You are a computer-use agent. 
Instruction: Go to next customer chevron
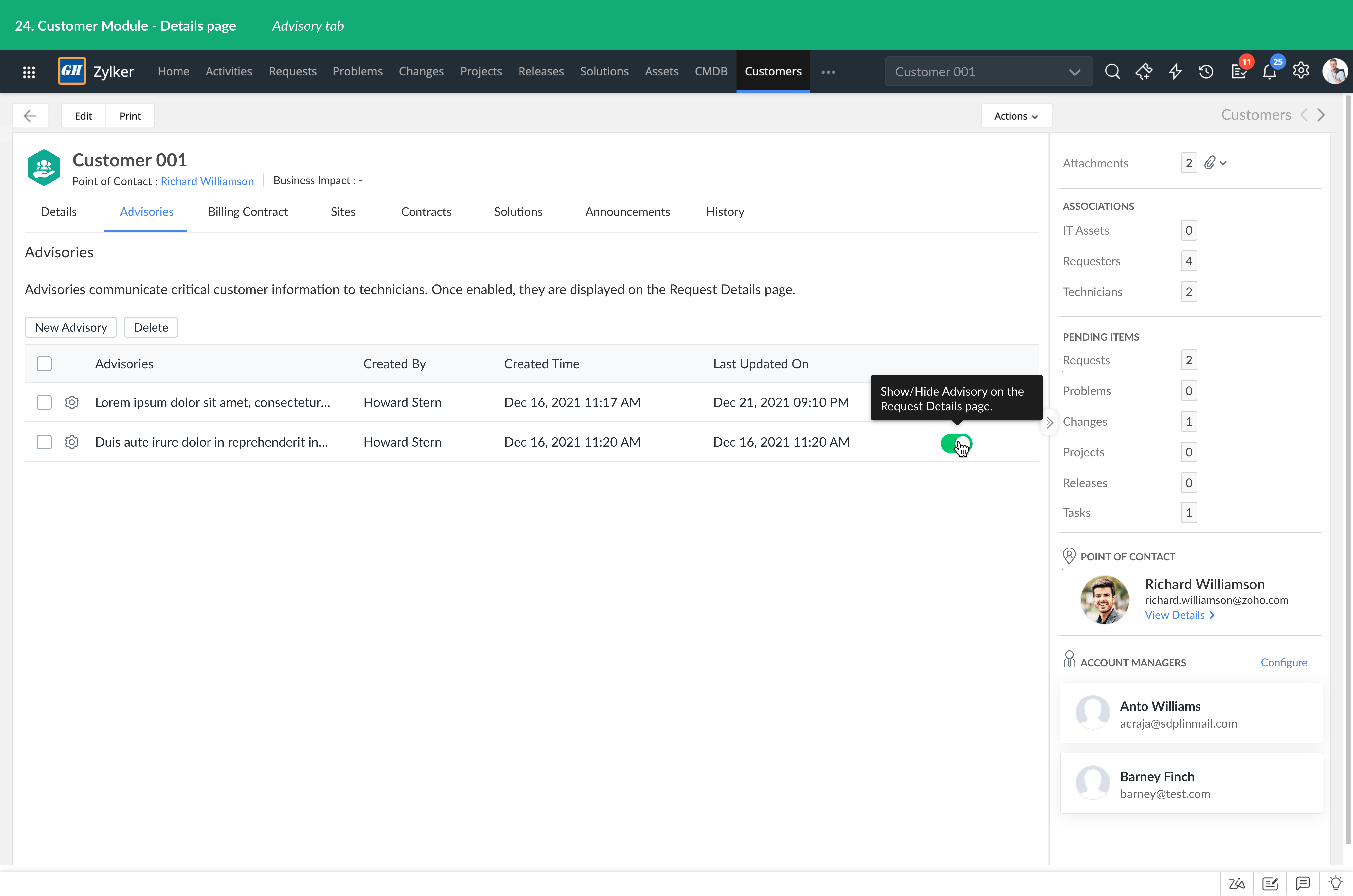click(1321, 115)
